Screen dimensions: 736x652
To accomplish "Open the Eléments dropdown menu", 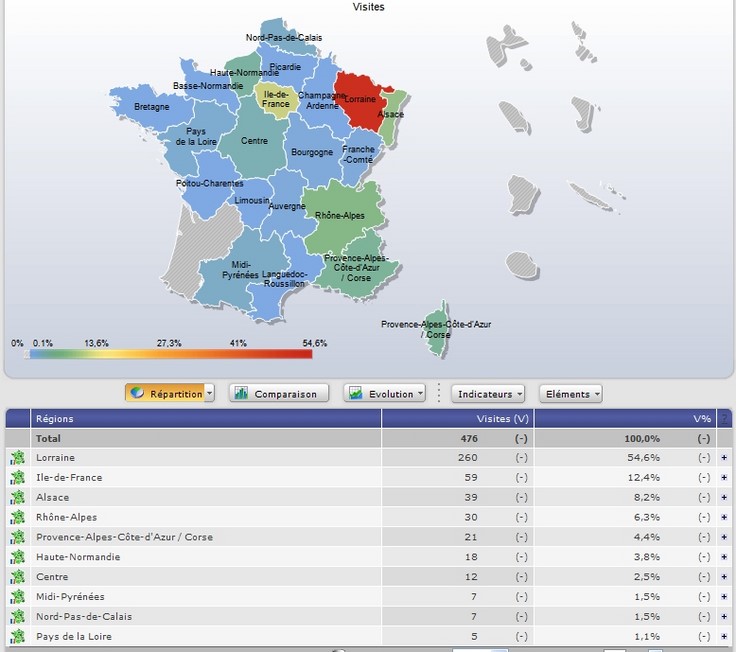I will point(571,394).
